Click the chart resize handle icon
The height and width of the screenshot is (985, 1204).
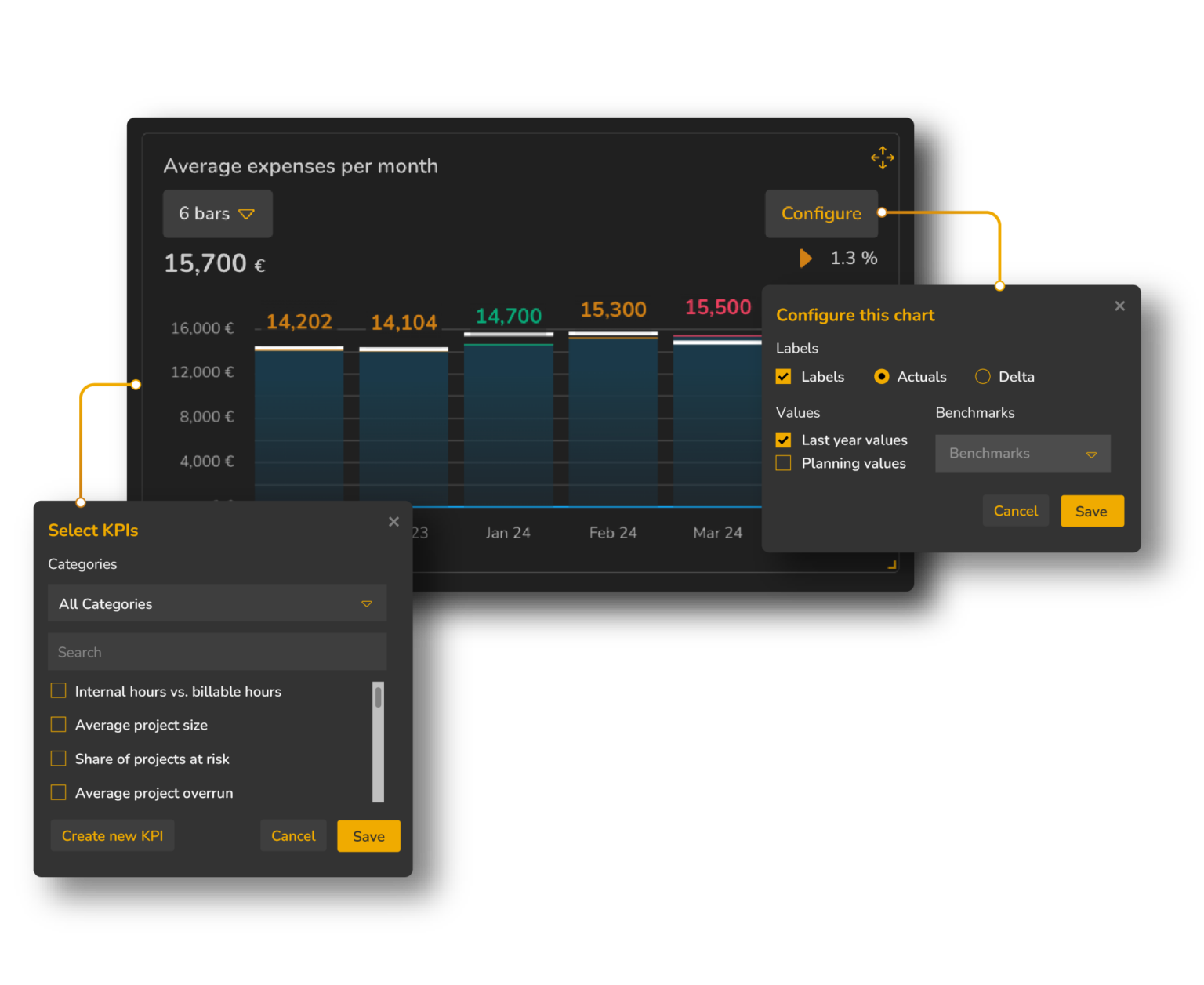coord(890,563)
